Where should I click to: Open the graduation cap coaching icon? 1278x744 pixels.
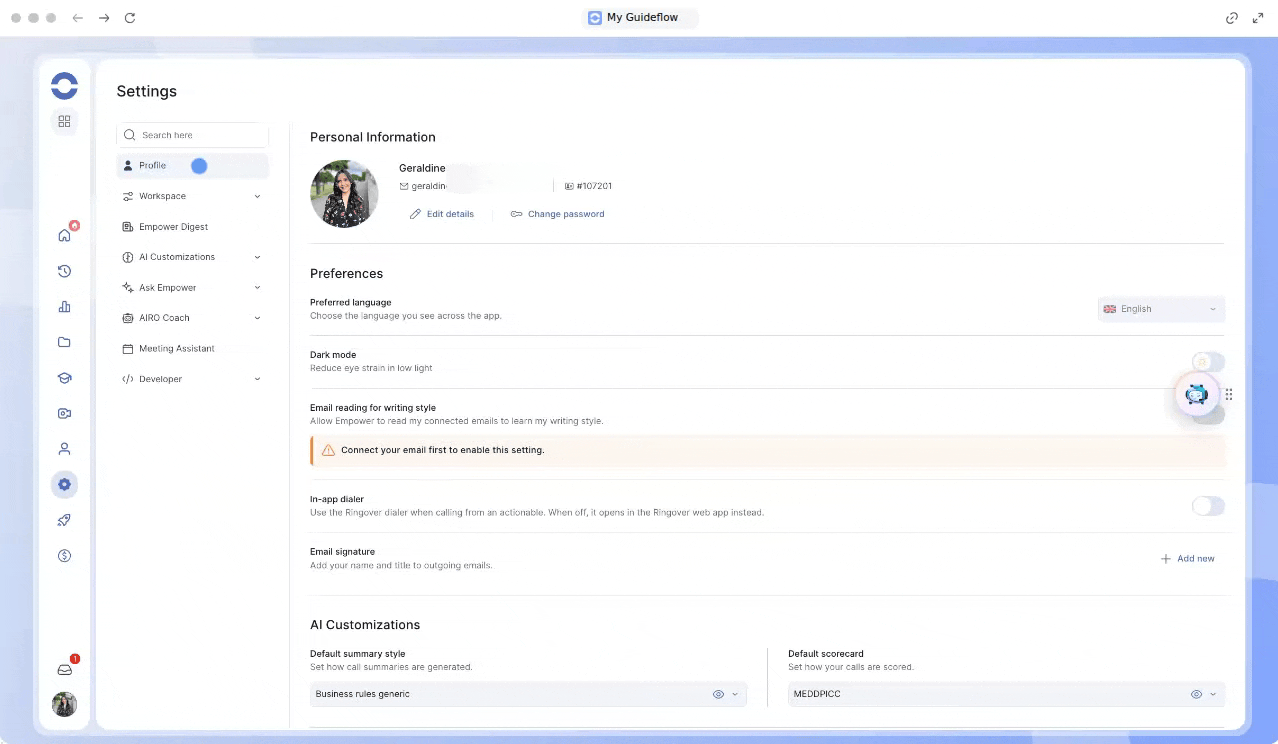(64, 378)
